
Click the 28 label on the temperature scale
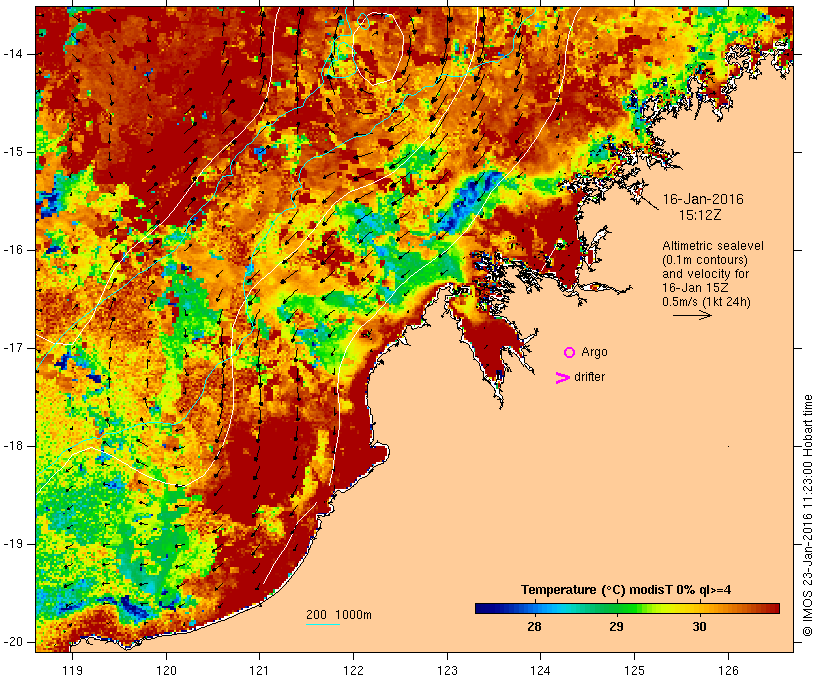[534, 626]
